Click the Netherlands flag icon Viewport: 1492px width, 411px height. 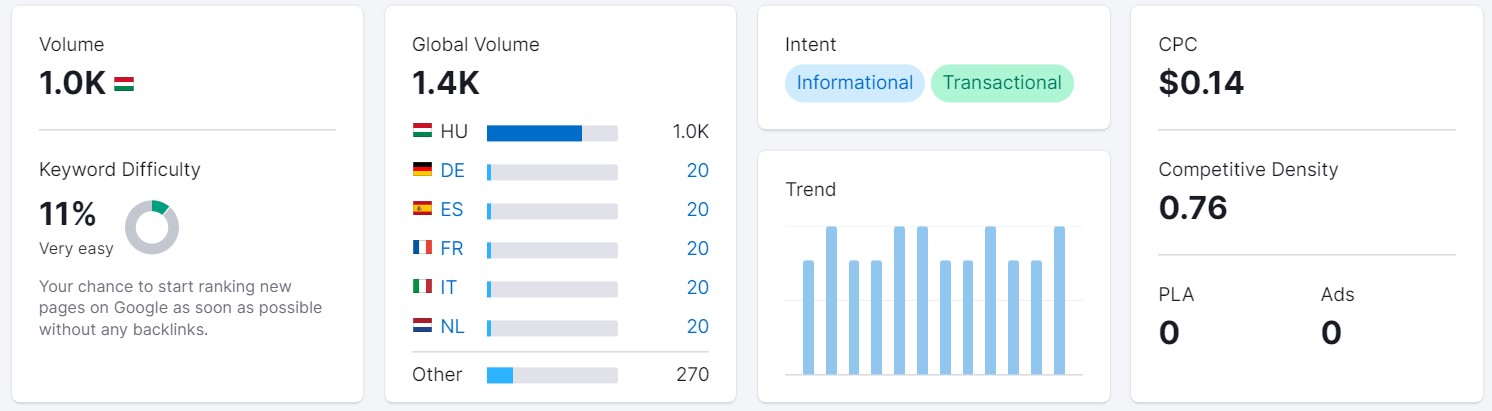click(422, 326)
